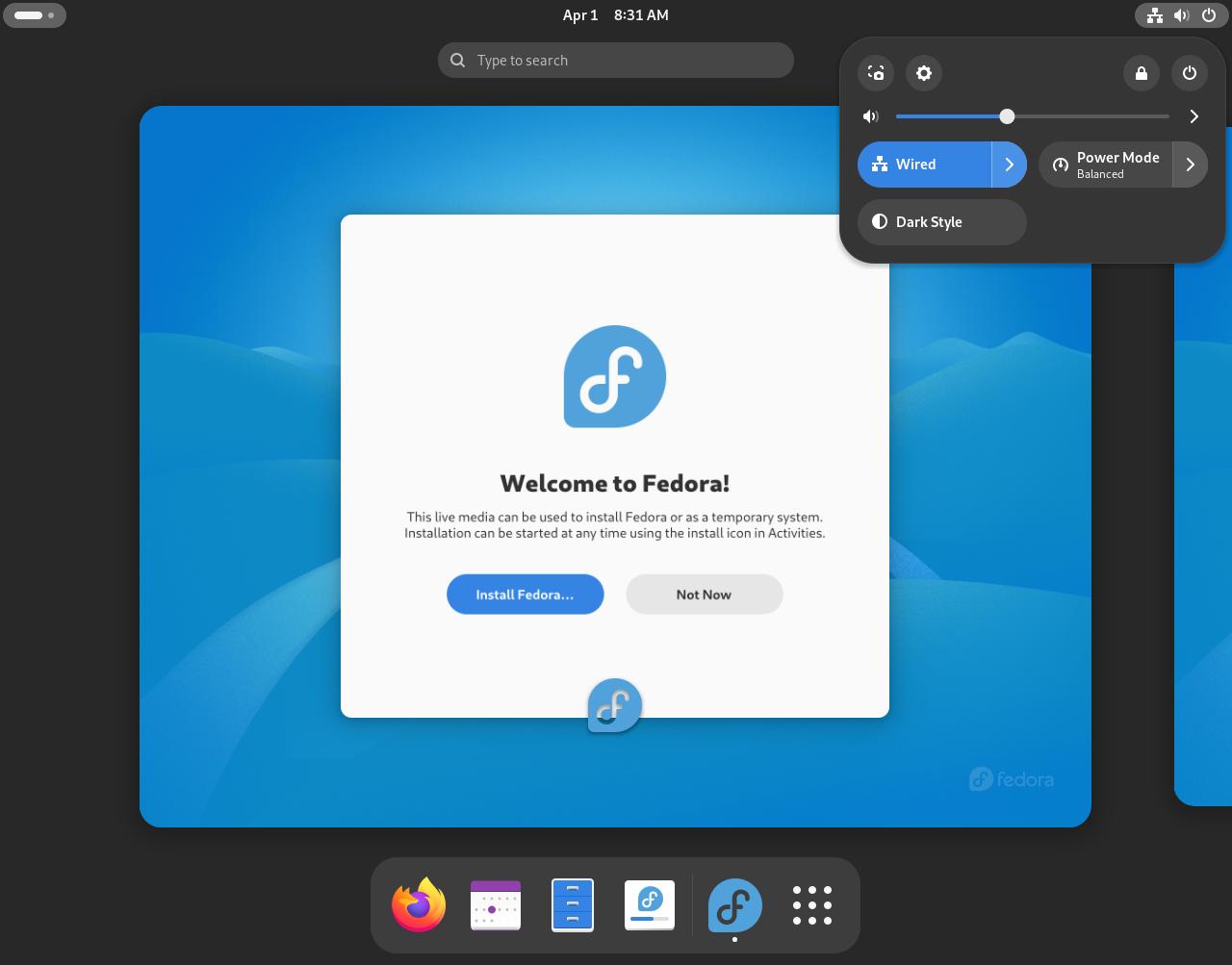Click the search magnifier icon
1232x965 pixels.
click(x=458, y=60)
